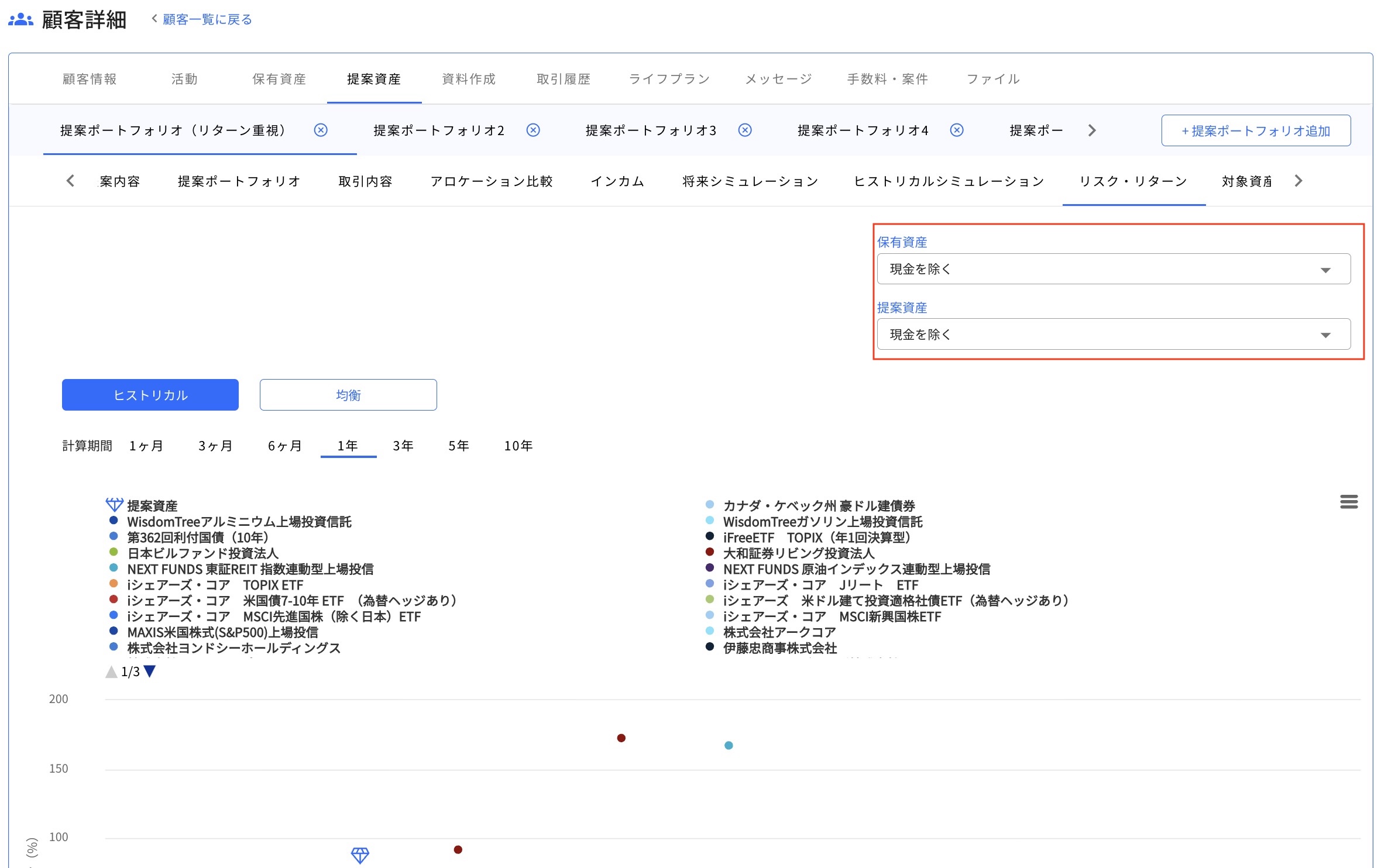Click the 顧客詳細 people icon

20,19
